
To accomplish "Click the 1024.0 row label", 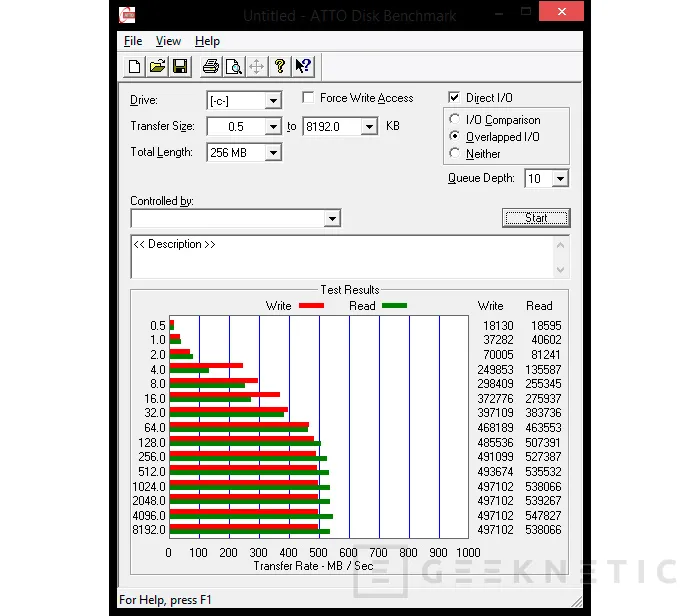I will point(149,487).
